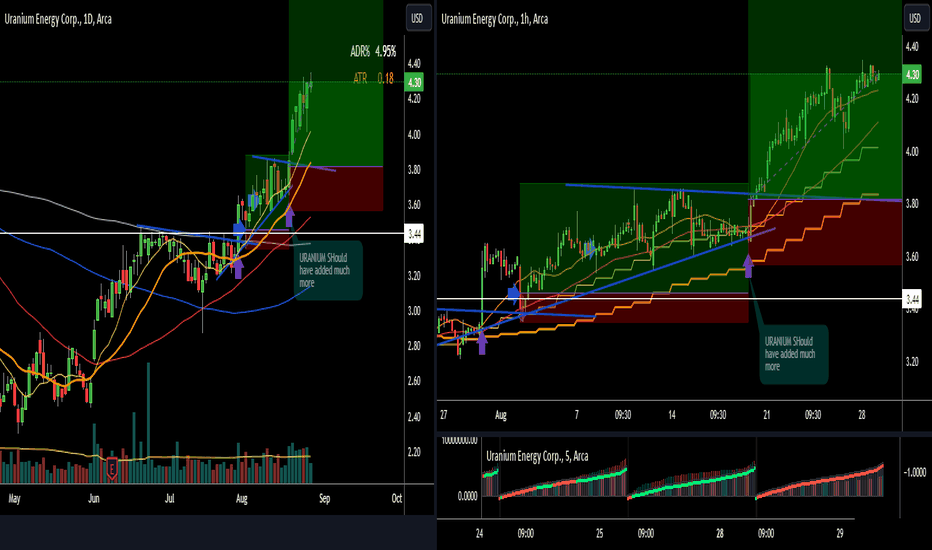Click white 3.44 price label on 1h chart
Screen dimensions: 932x550
click(912, 299)
